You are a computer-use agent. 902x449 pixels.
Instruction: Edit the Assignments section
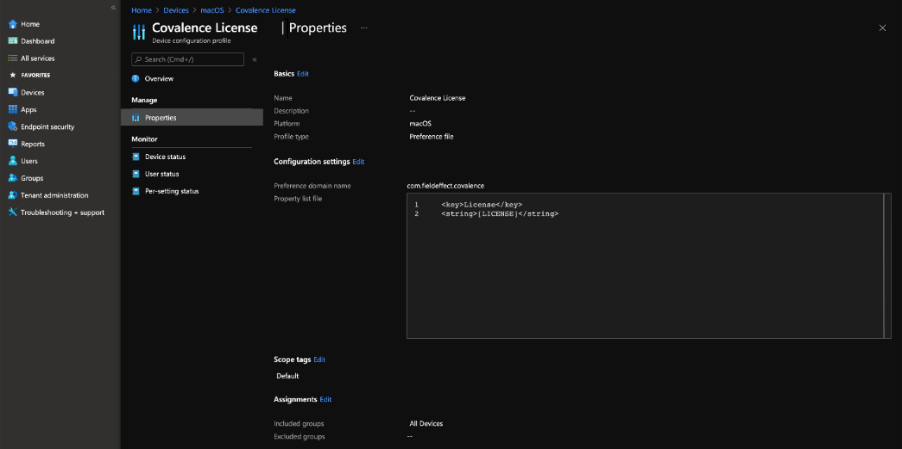[x=326, y=399]
